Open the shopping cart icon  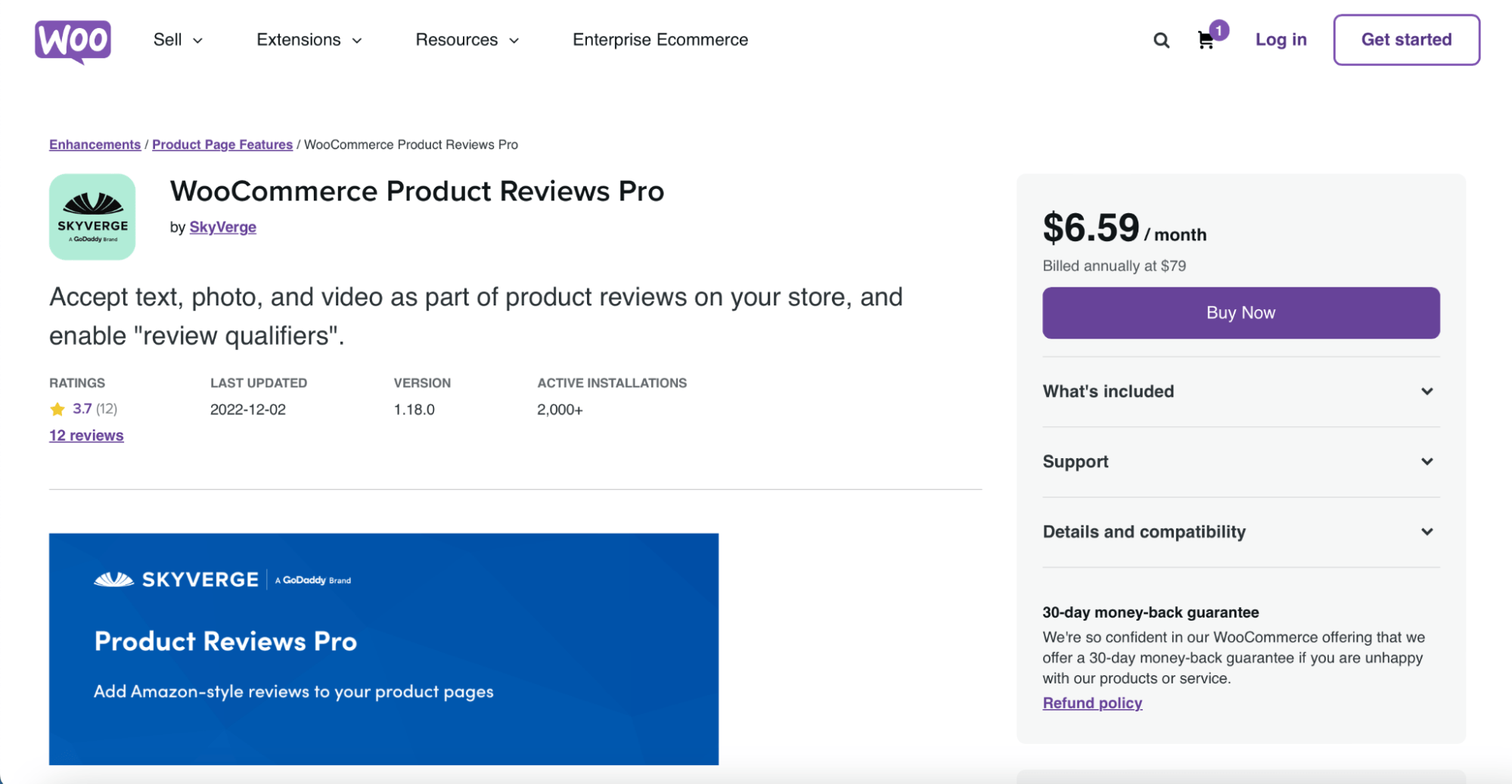point(1206,40)
